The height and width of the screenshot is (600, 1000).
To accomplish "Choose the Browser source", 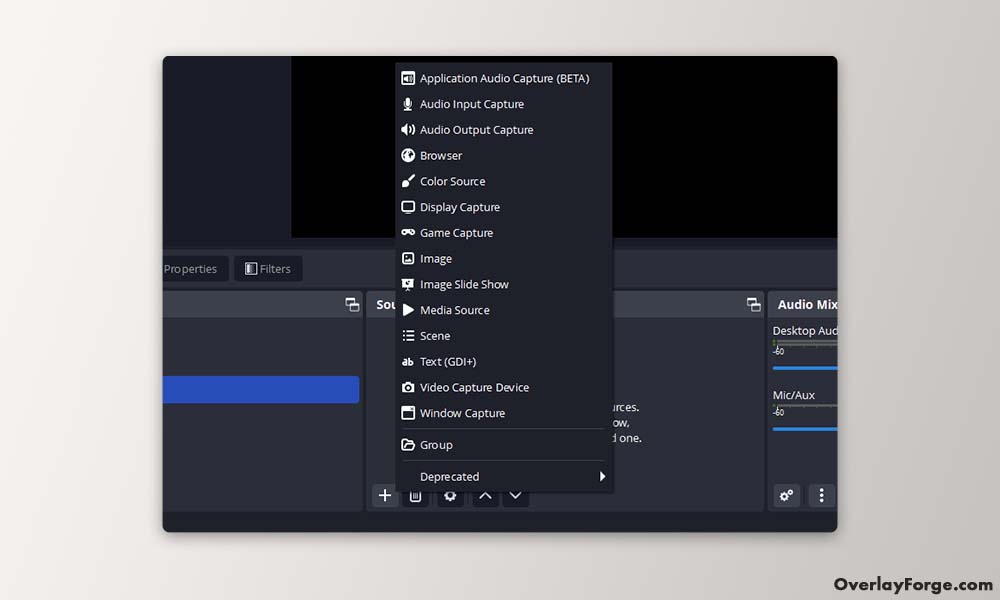I will (441, 155).
